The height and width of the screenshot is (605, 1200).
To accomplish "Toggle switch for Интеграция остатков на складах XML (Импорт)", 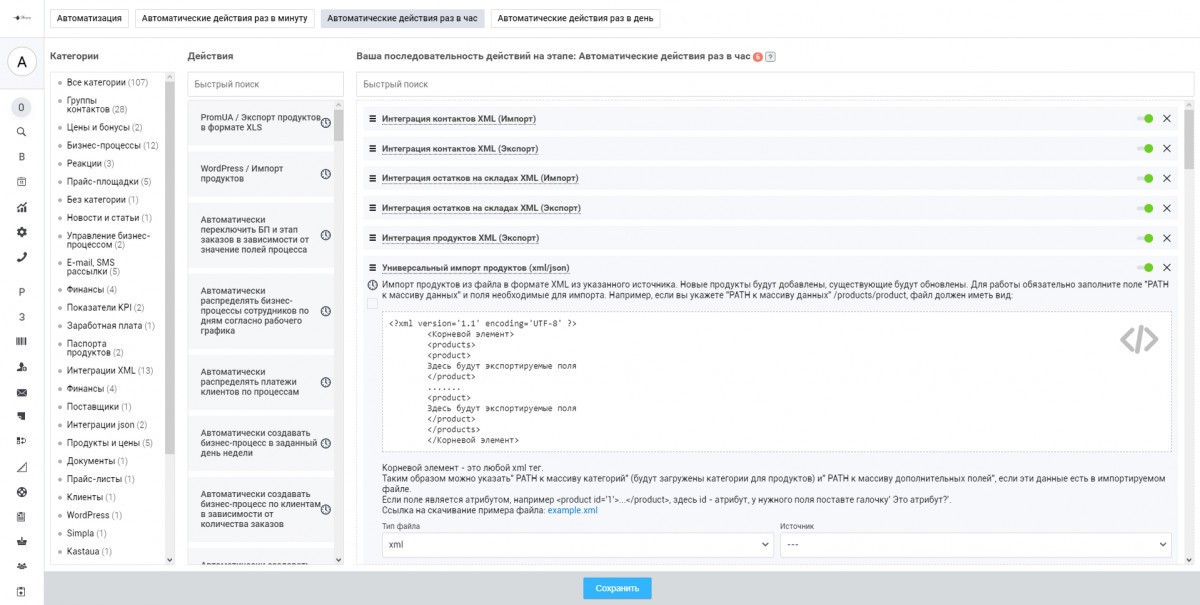I will tap(1145, 178).
